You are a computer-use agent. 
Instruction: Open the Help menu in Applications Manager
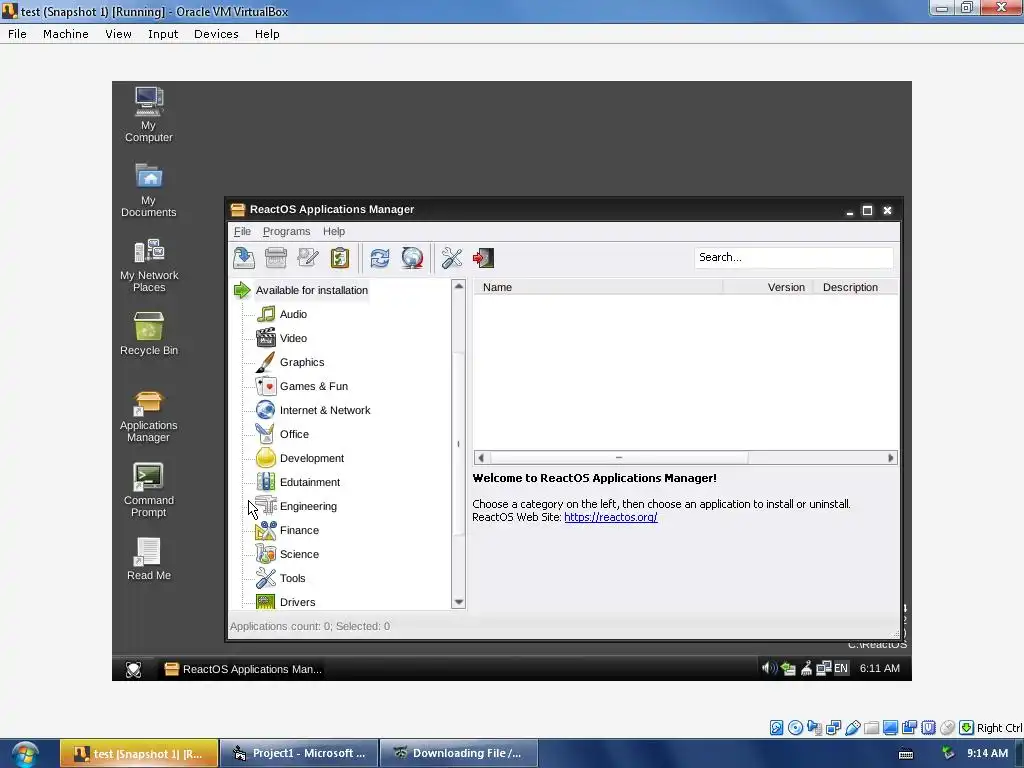(334, 231)
